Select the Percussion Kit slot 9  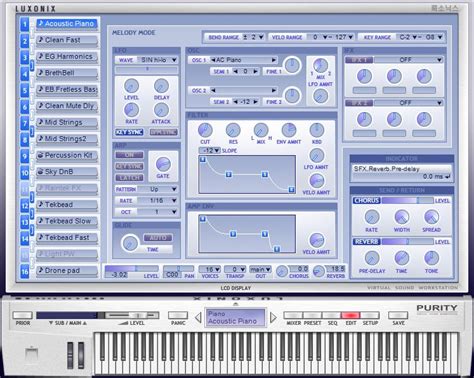67,156
